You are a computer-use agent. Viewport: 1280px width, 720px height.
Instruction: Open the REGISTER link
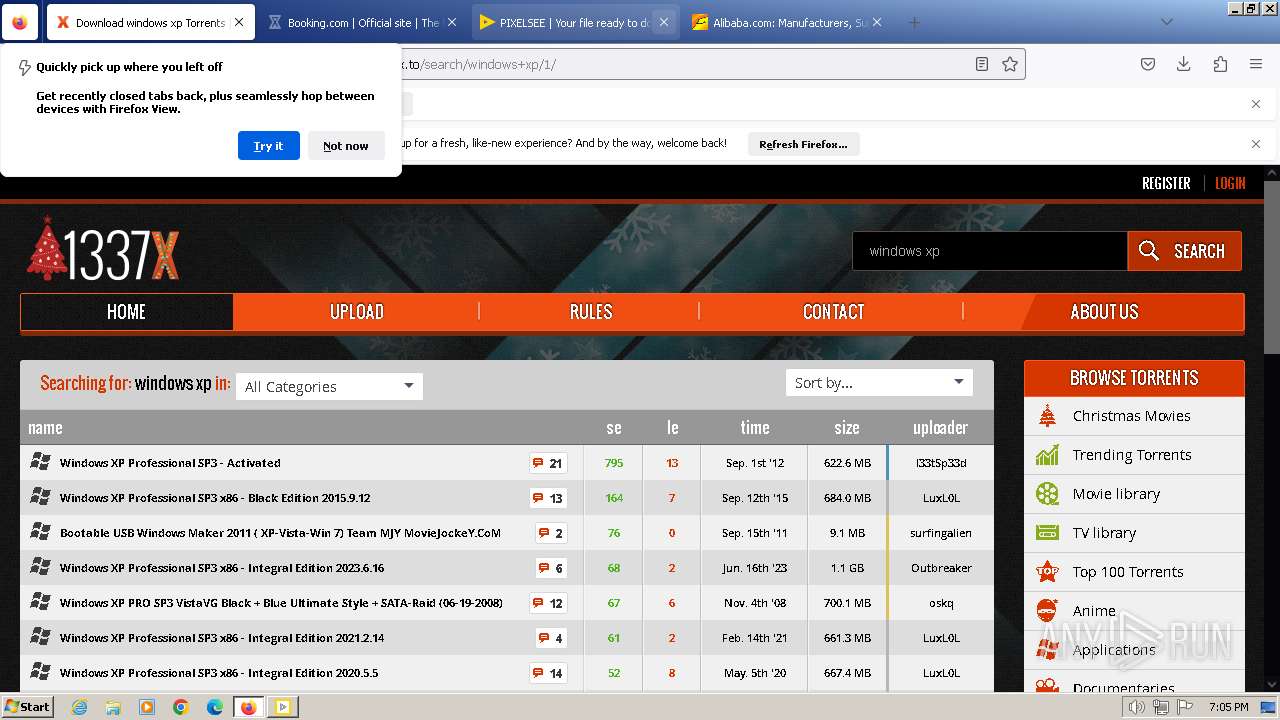point(1166,183)
